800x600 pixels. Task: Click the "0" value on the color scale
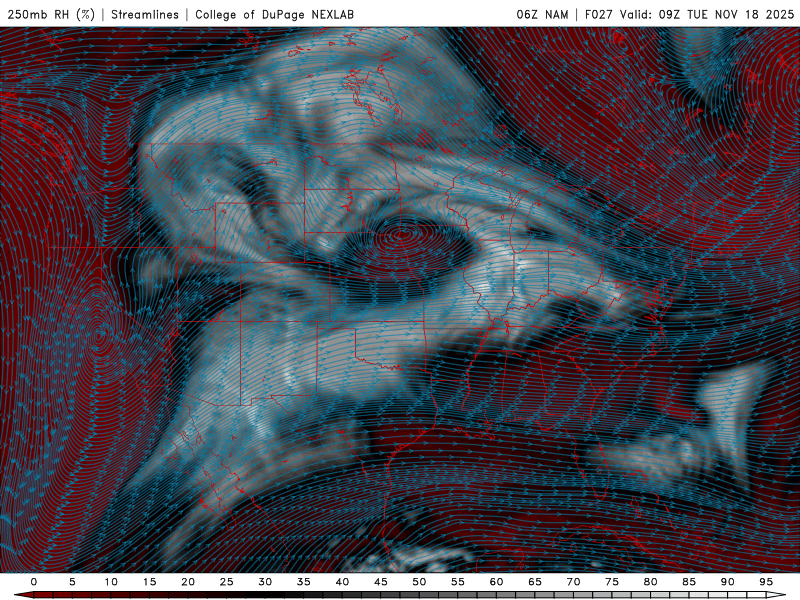pyautogui.click(x=34, y=582)
